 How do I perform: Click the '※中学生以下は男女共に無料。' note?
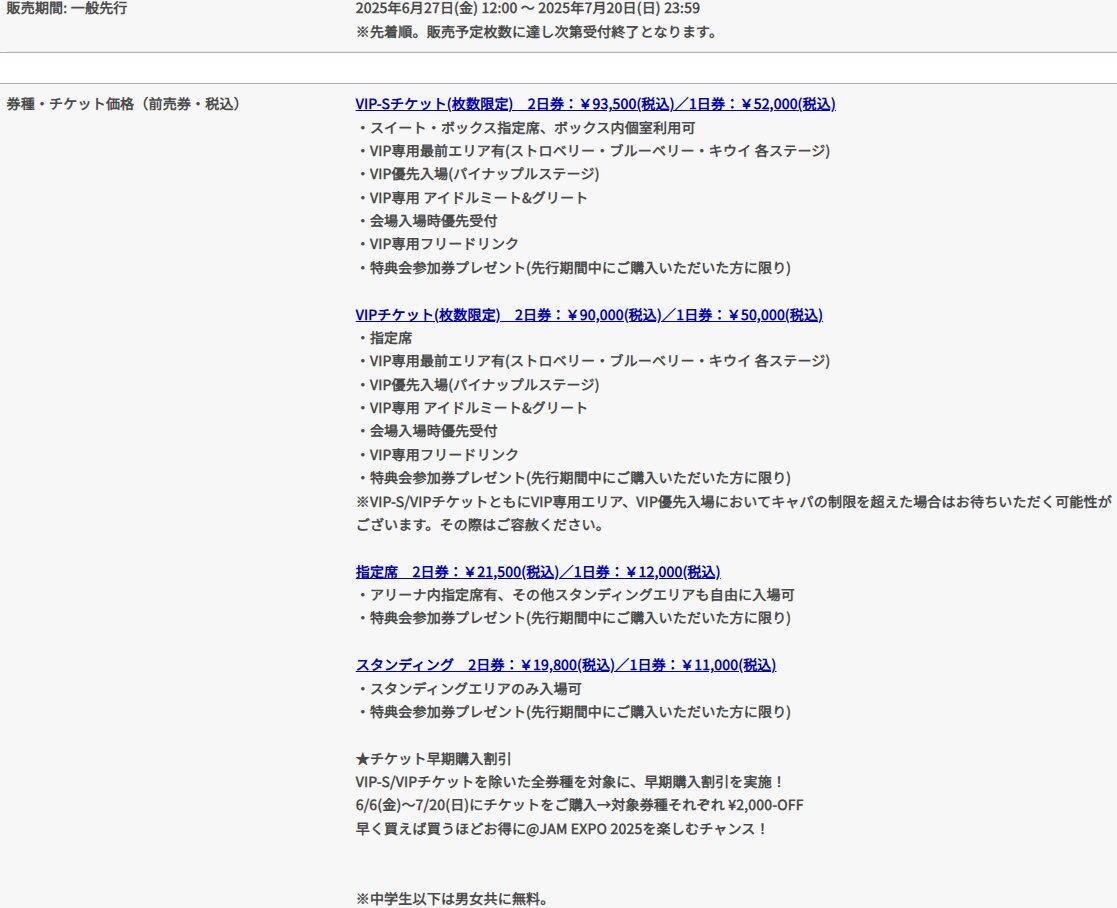click(x=452, y=899)
